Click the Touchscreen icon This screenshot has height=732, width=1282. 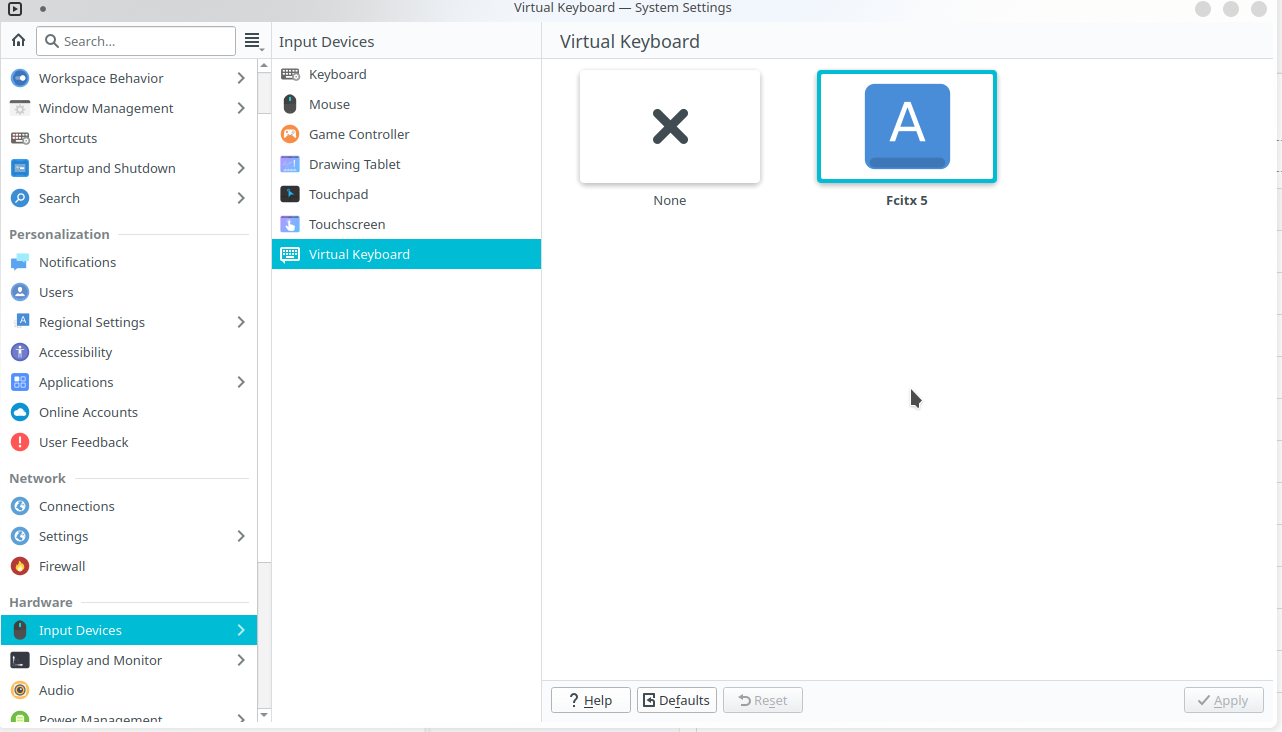point(290,224)
